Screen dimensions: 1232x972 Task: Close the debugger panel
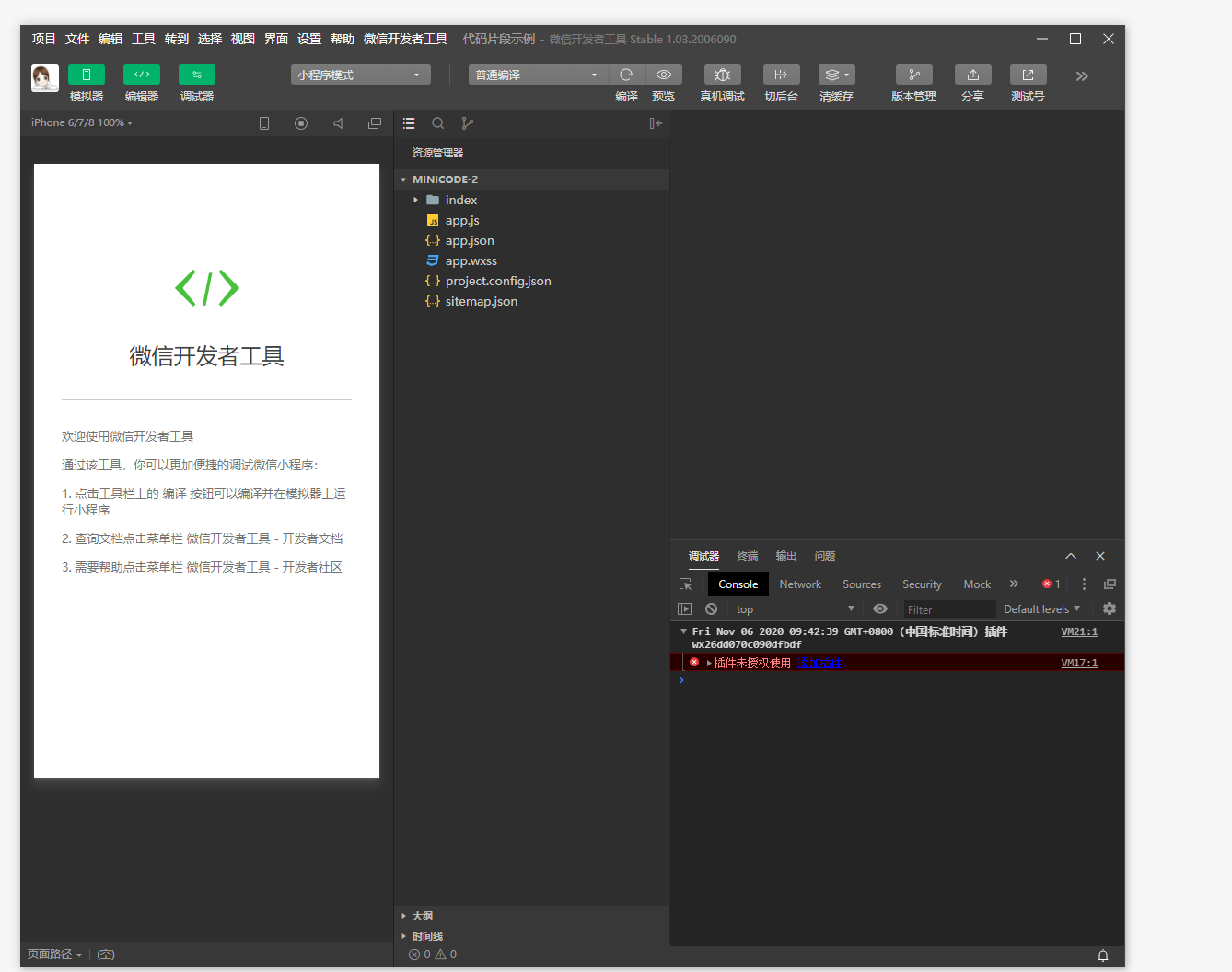(x=1100, y=556)
